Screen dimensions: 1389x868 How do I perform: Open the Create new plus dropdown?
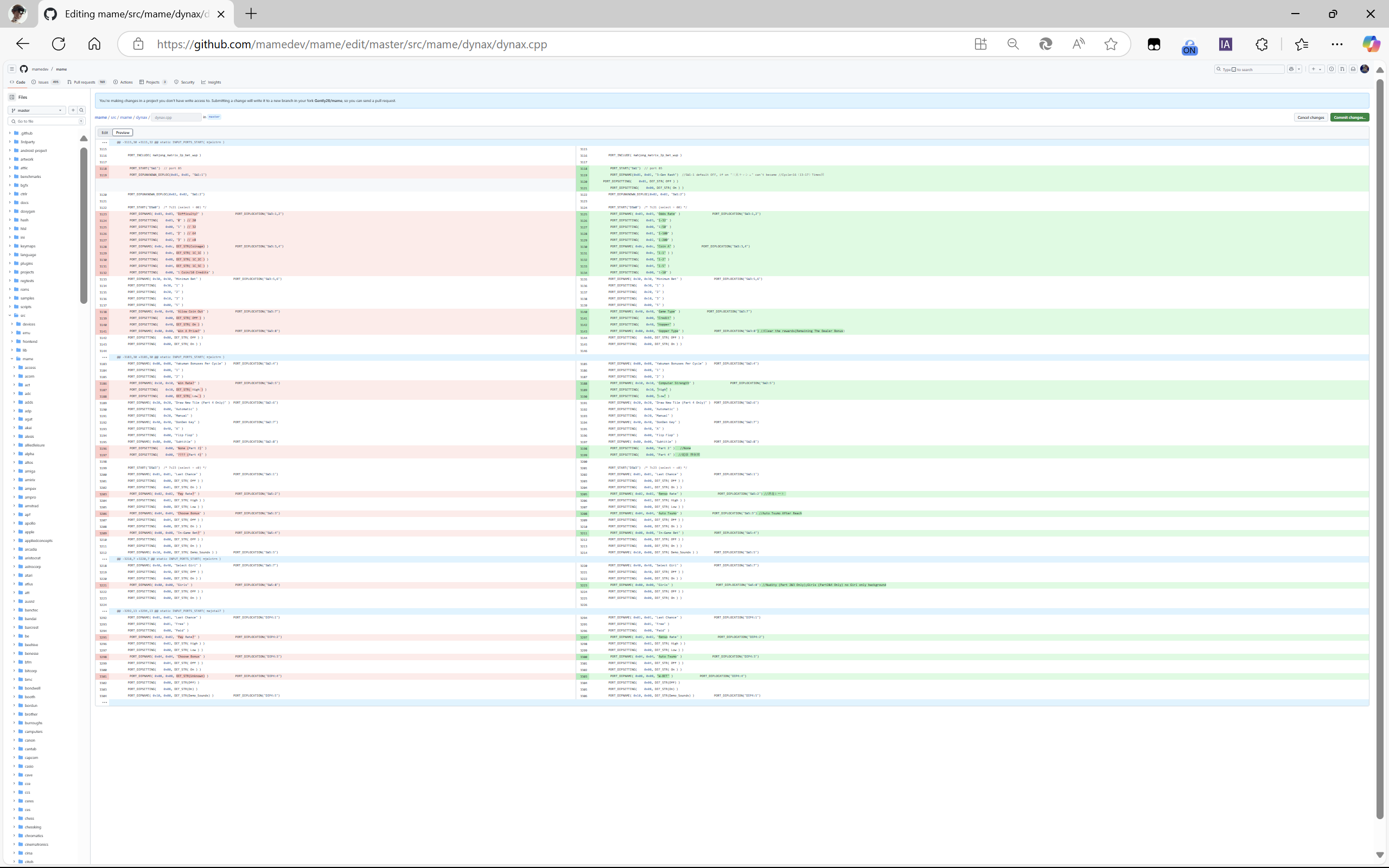[x=1317, y=69]
